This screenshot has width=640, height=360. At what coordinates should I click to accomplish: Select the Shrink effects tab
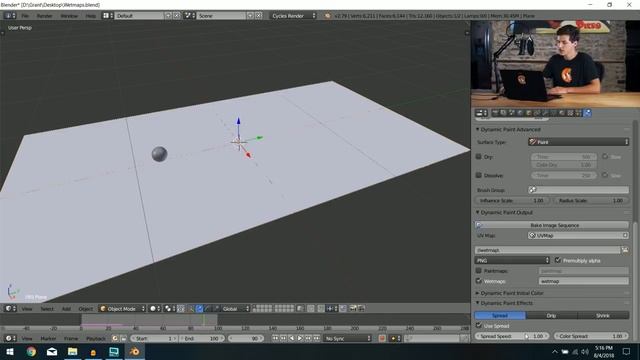tap(603, 315)
